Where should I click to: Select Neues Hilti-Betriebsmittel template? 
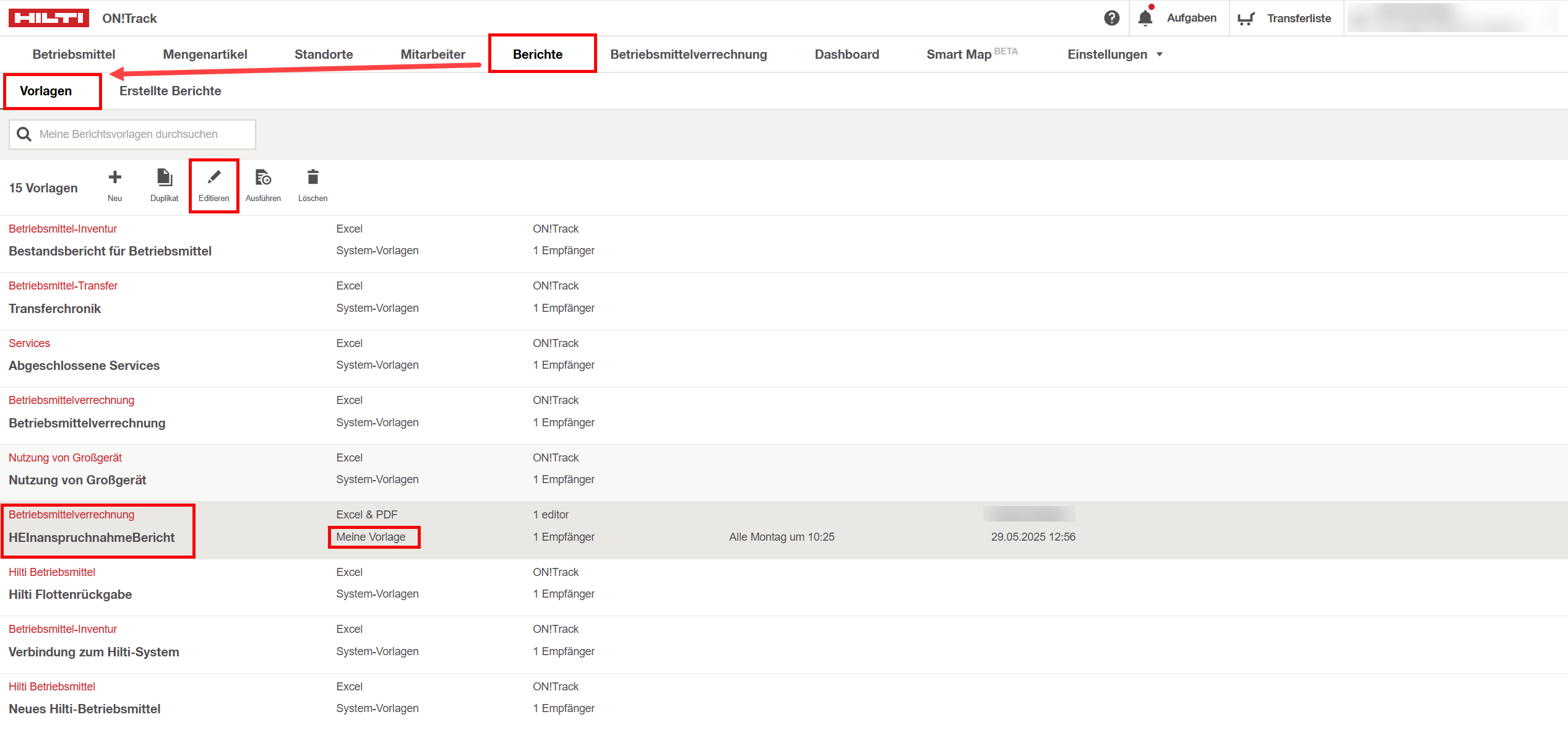[x=85, y=709]
